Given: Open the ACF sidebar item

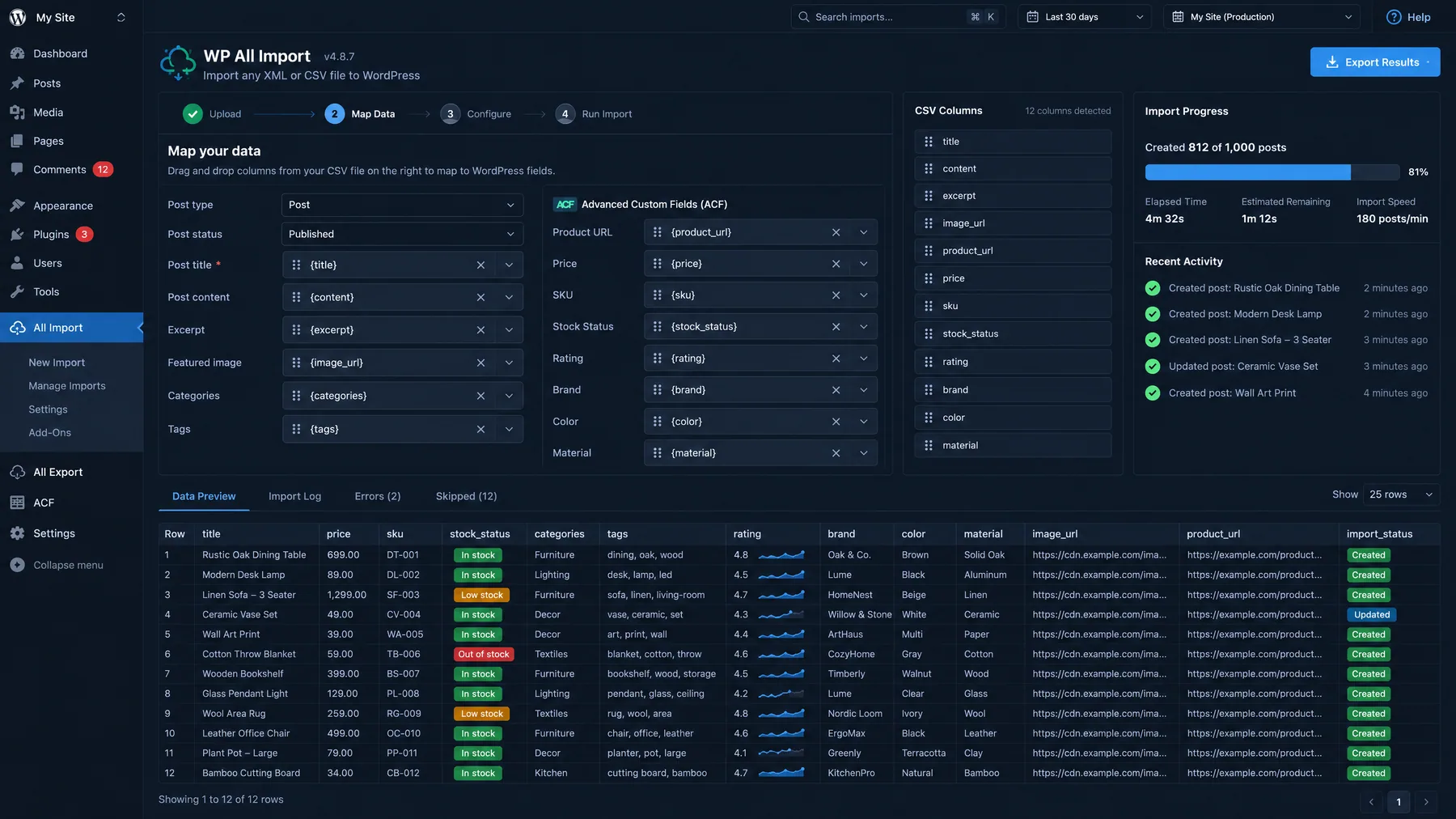Looking at the screenshot, I should click(44, 503).
